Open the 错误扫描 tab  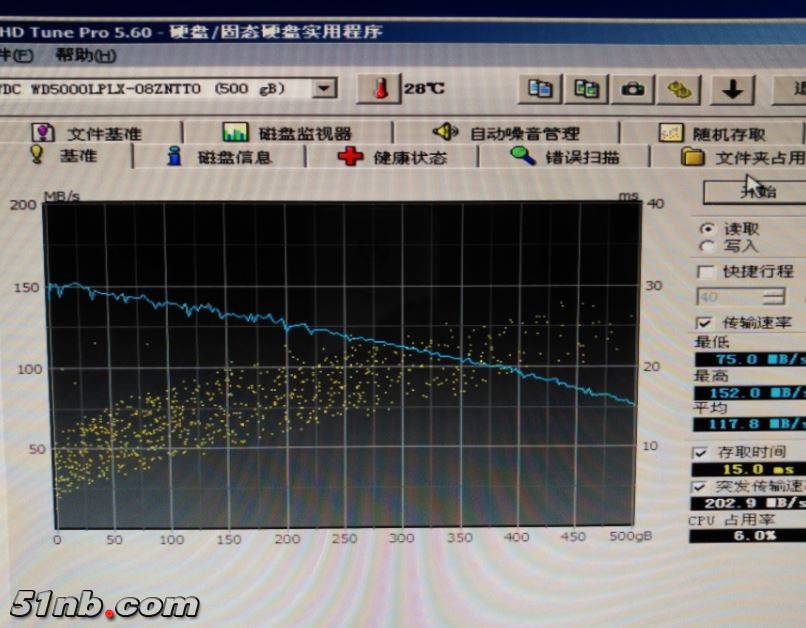pyautogui.click(x=565, y=157)
